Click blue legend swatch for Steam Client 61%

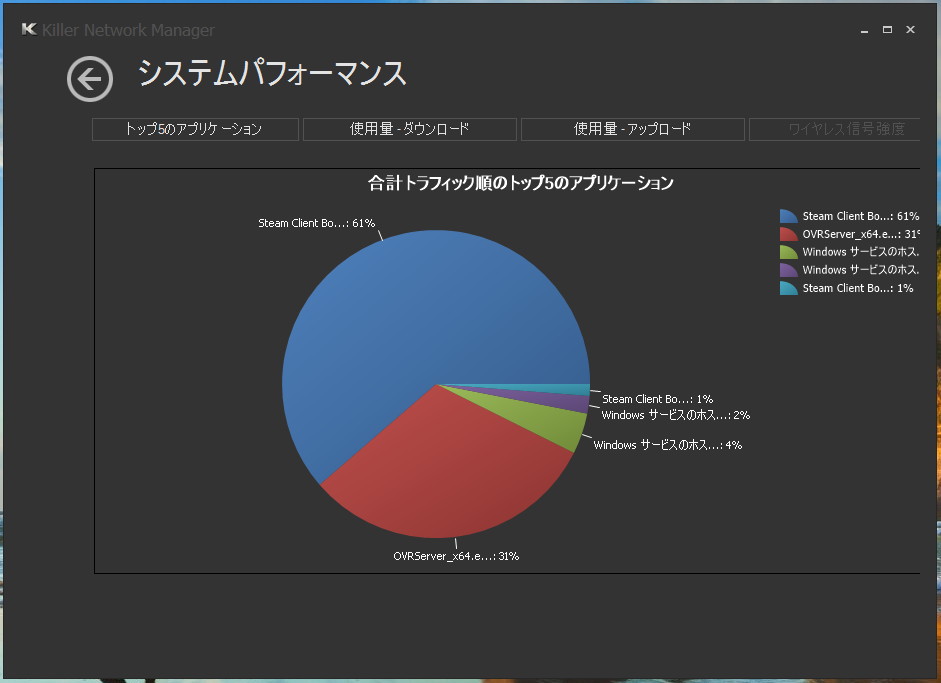point(789,216)
